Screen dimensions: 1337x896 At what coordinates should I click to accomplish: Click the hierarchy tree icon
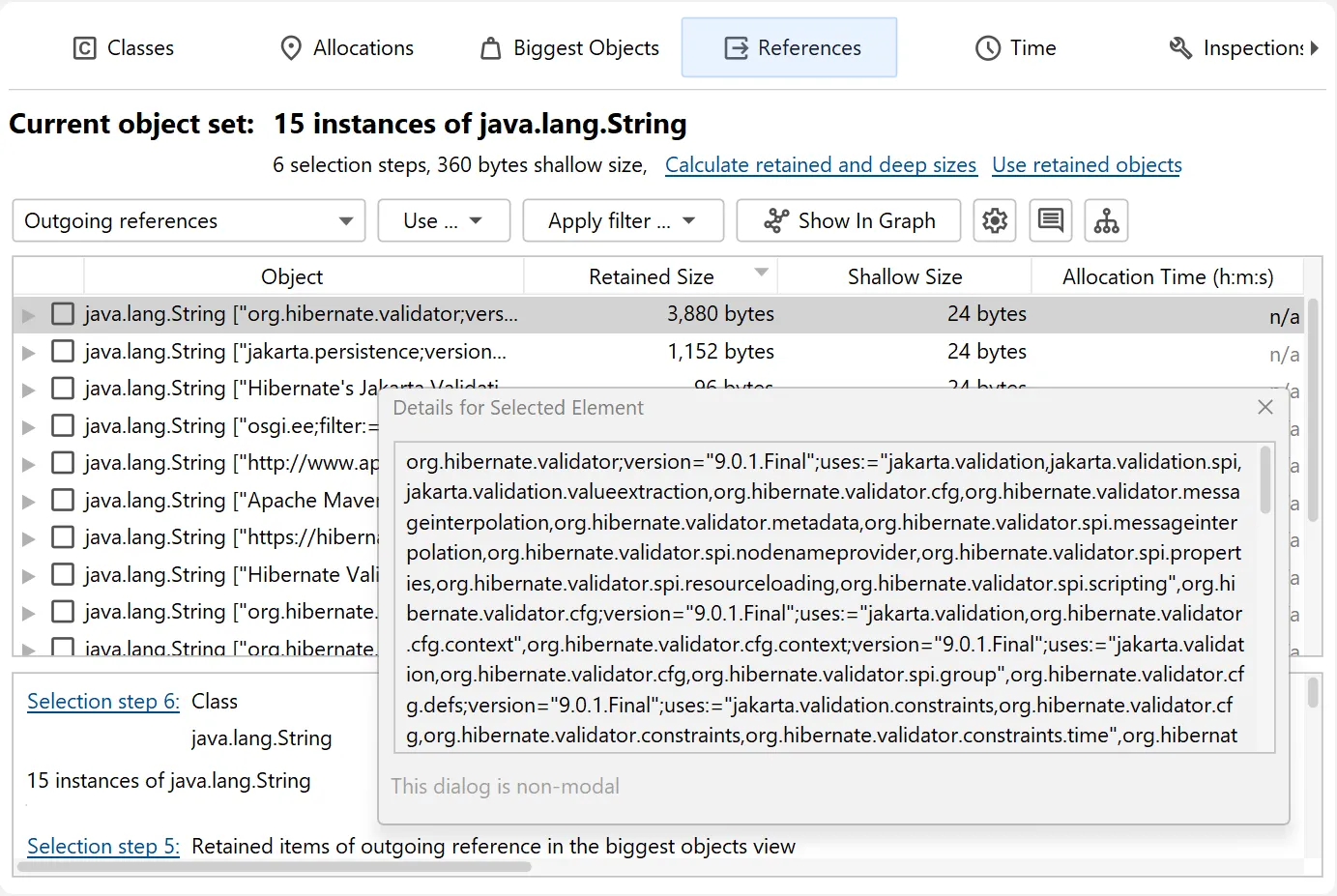1107,220
